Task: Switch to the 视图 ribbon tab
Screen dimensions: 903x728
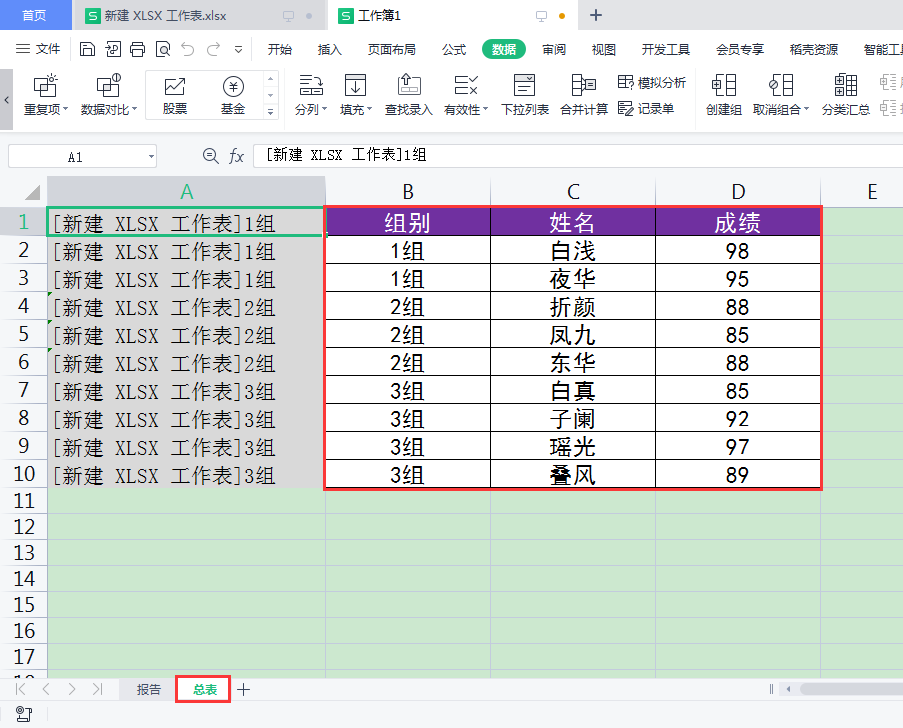Action: click(604, 50)
